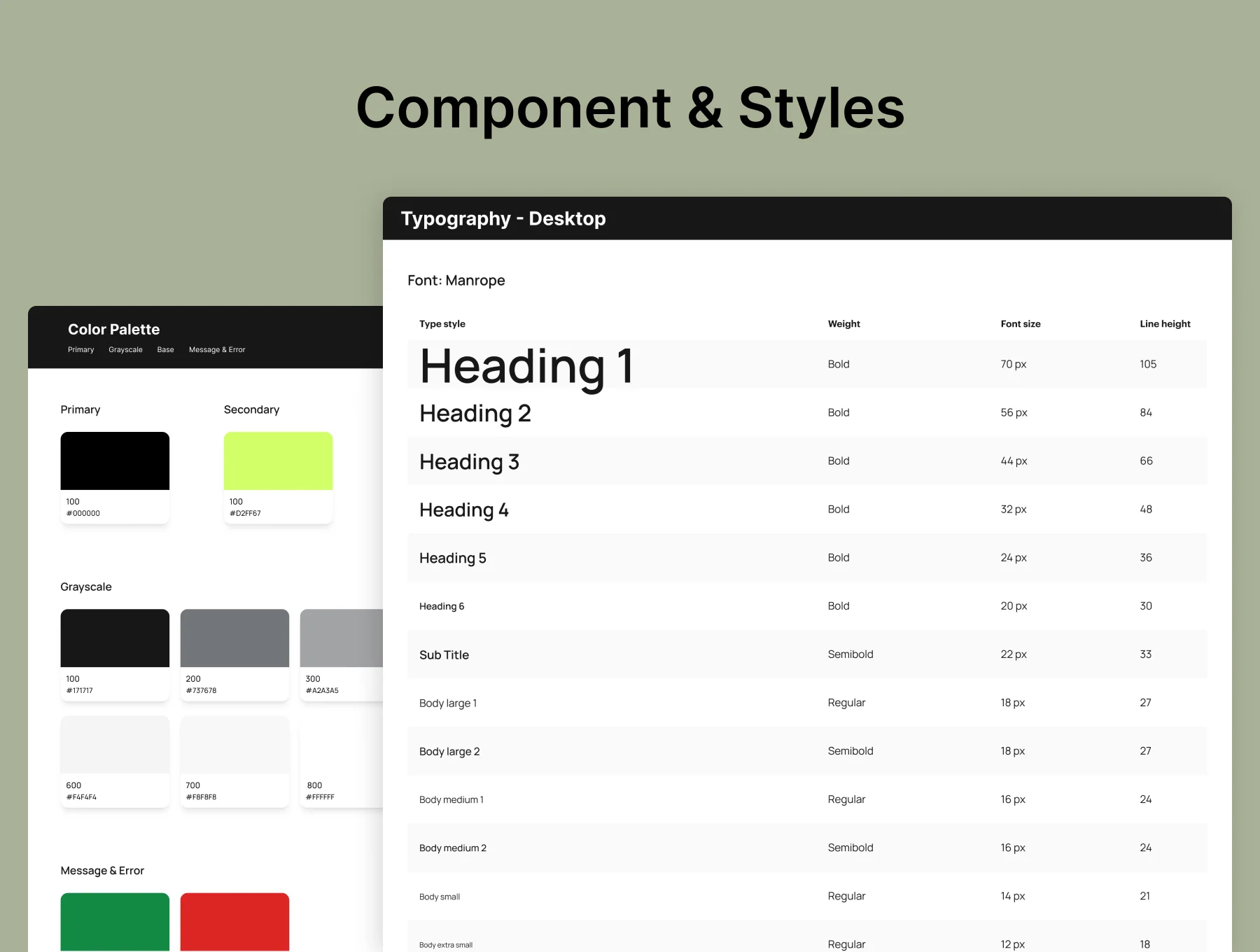Click the Heading 6 type sample

442,606
